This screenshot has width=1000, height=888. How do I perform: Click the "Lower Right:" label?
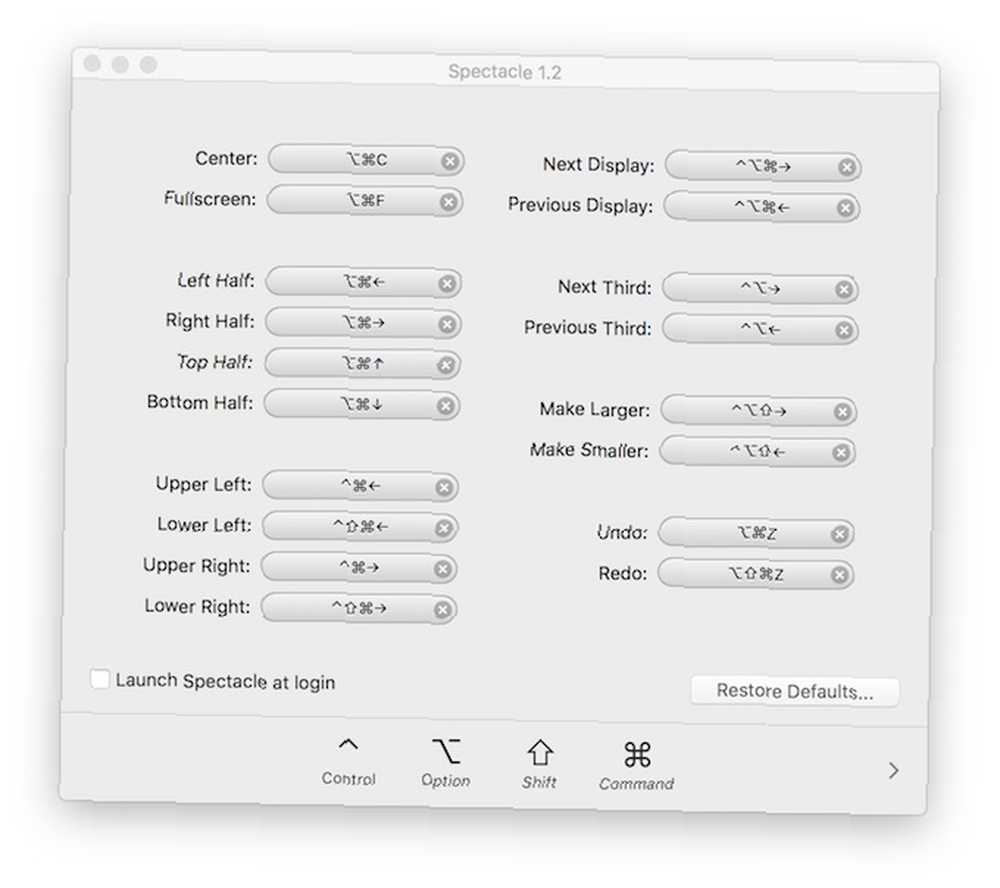(197, 606)
